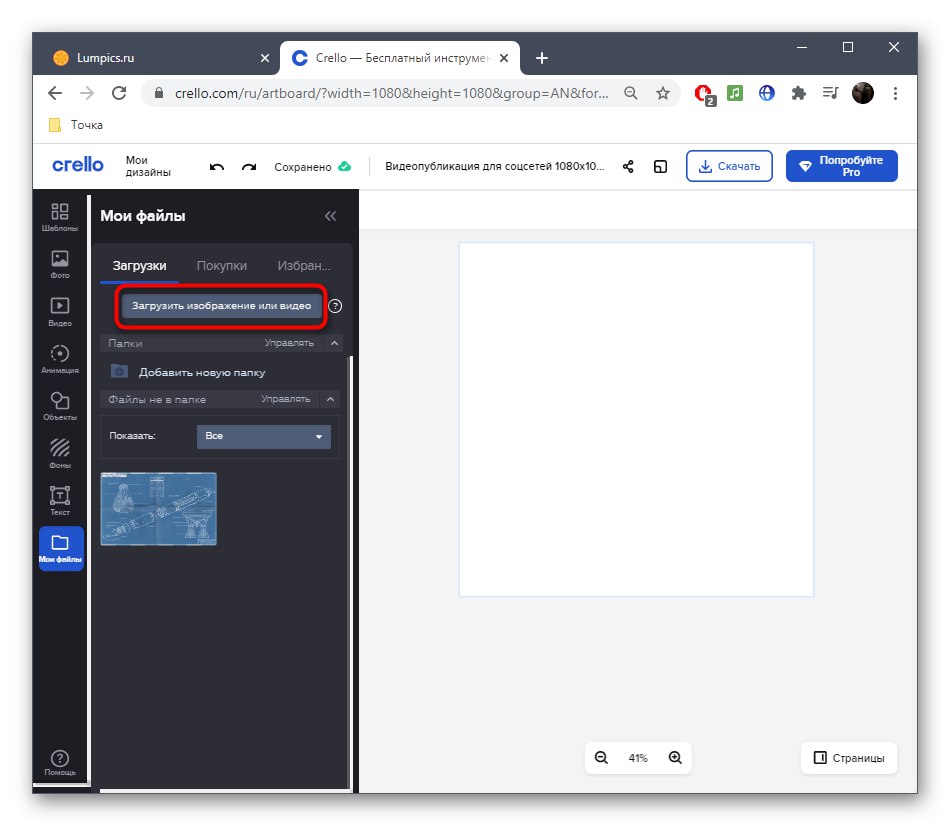
Task: Click the address bar URL
Action: (x=391, y=93)
